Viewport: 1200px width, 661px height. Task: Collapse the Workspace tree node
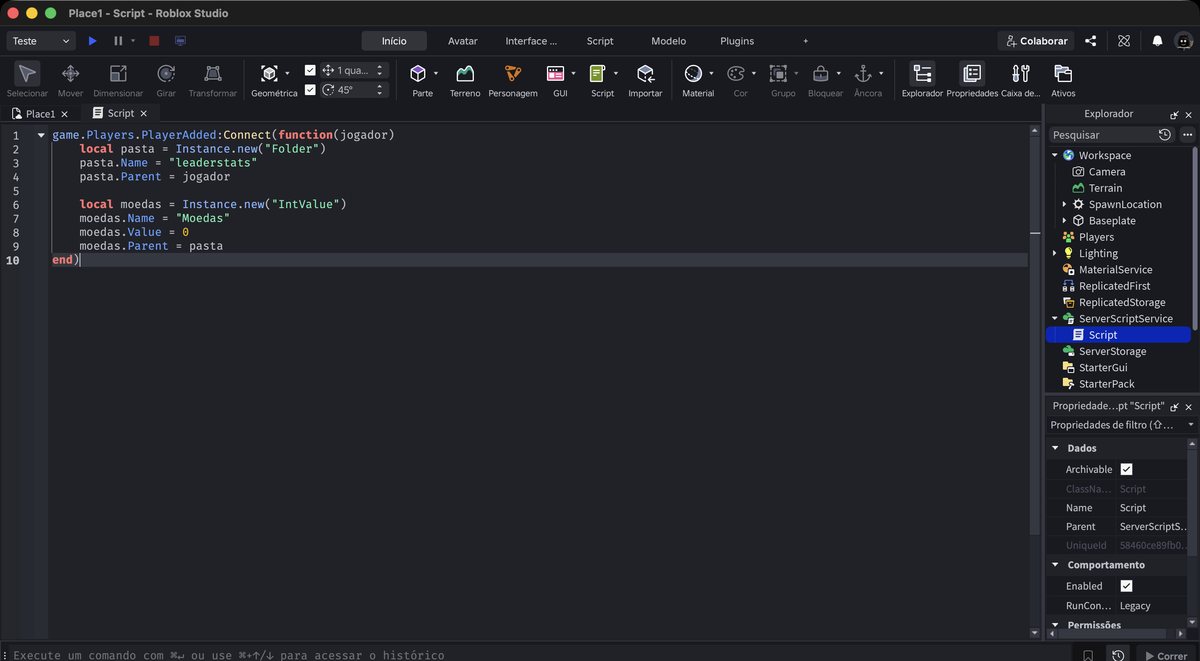(x=1054, y=155)
